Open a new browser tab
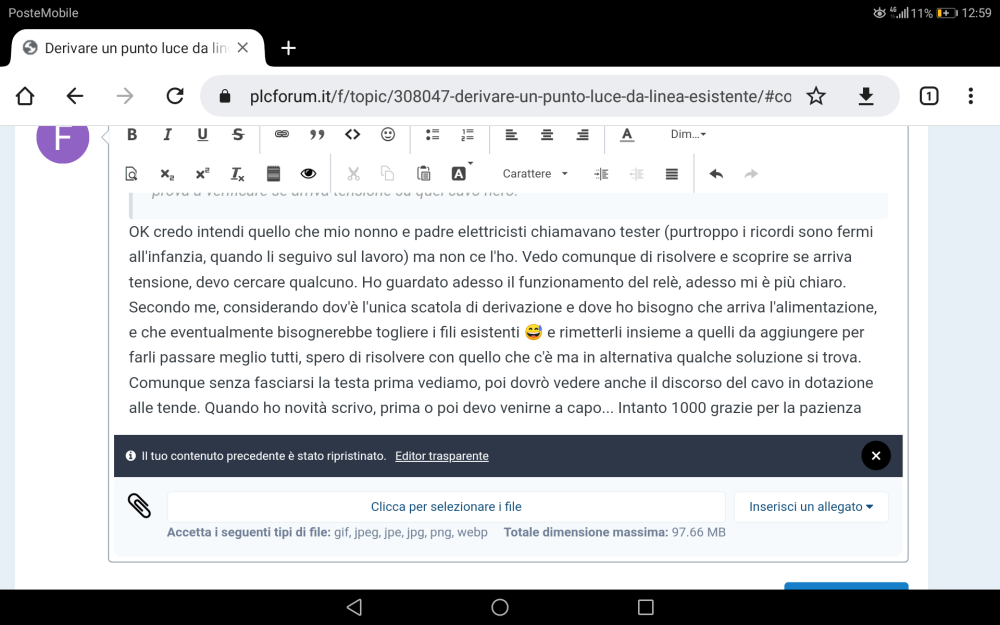Viewport: 1000px width, 625px height. click(289, 47)
